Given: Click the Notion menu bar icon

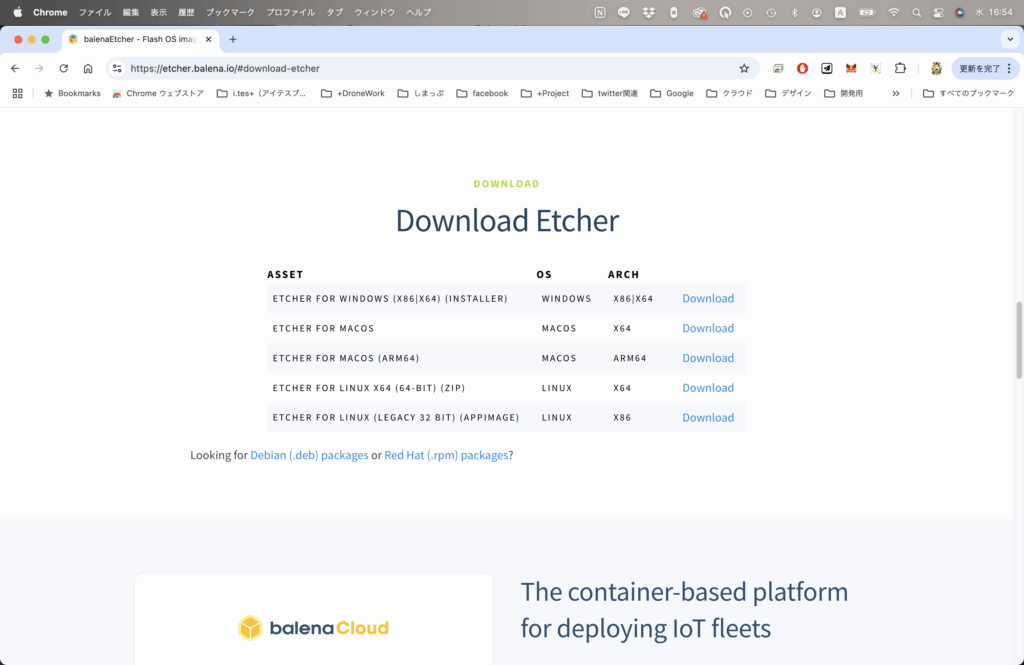Looking at the screenshot, I should [600, 12].
